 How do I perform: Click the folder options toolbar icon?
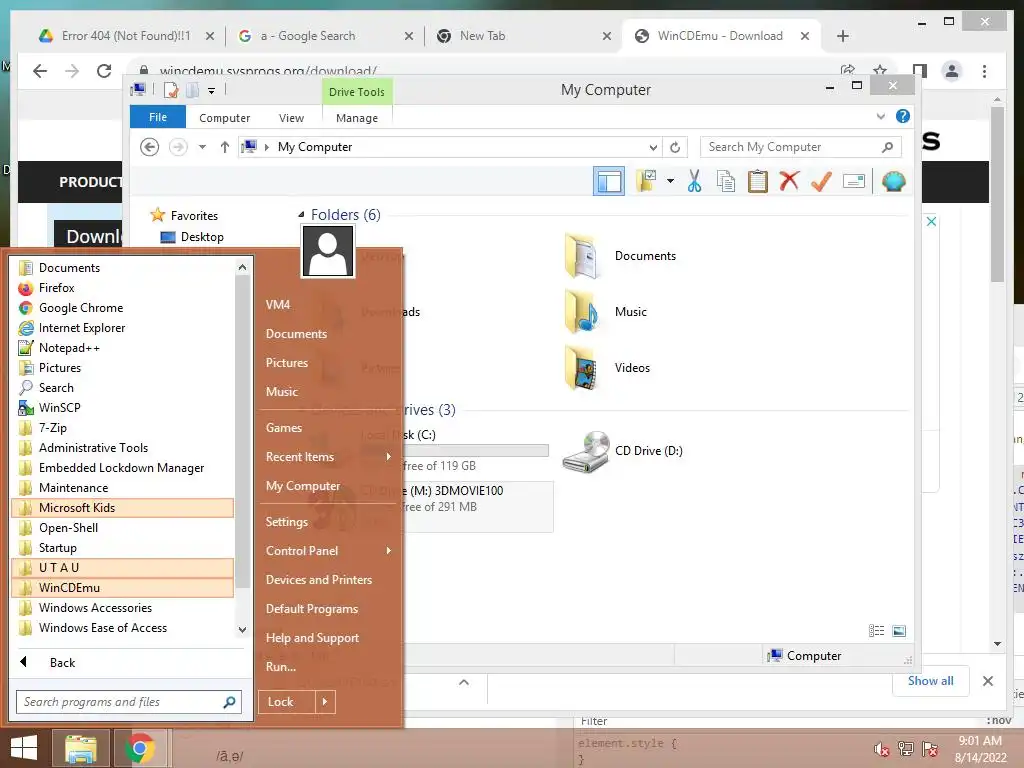point(646,181)
